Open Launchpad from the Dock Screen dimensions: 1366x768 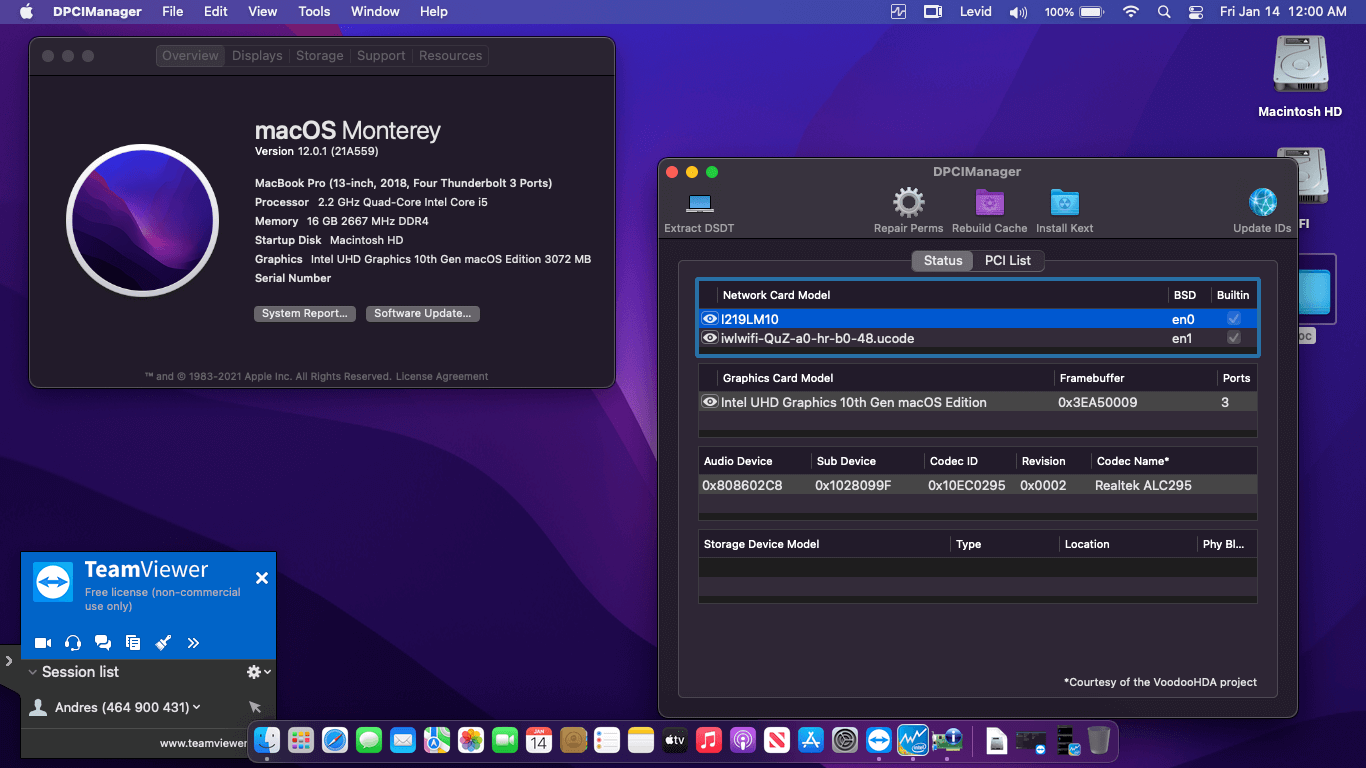click(x=301, y=740)
